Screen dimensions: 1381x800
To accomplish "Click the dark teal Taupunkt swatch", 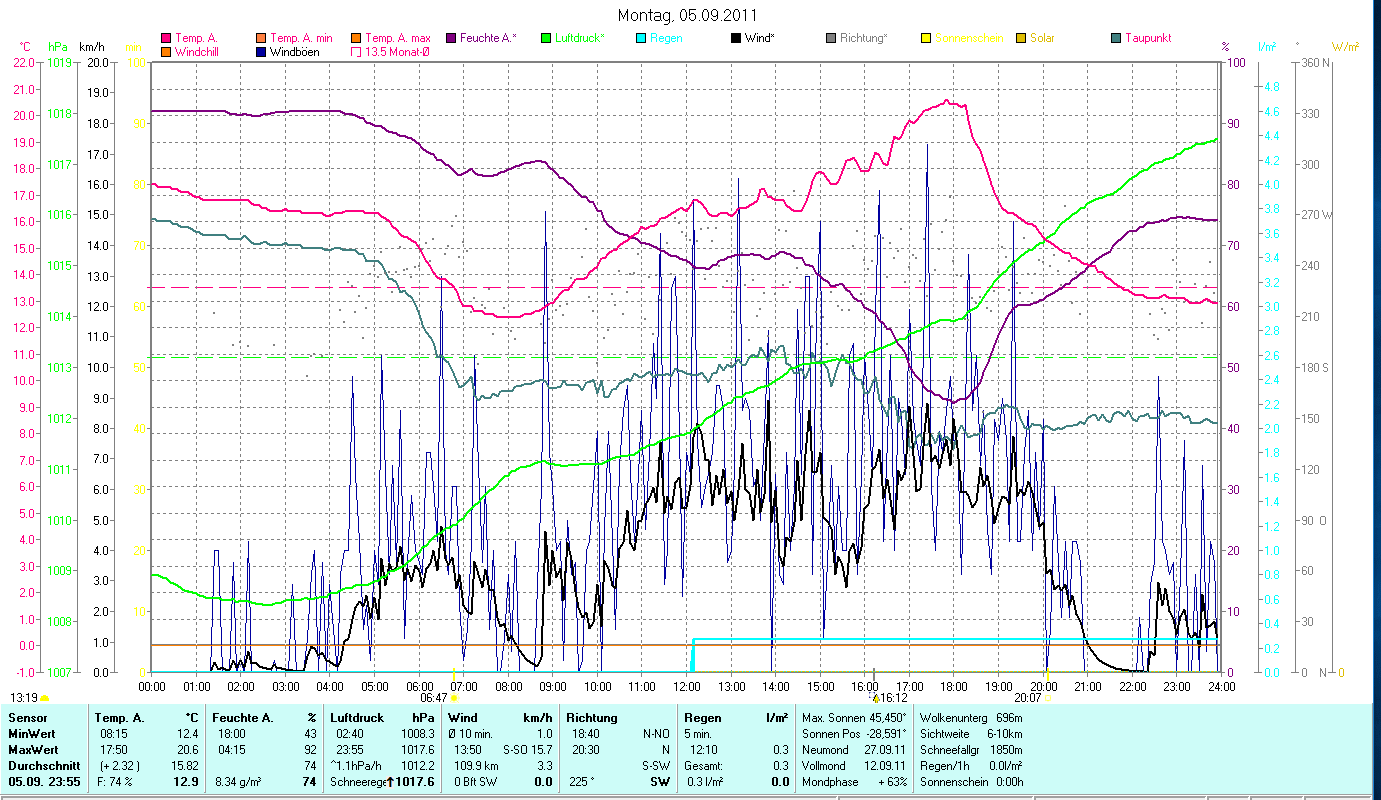I will pos(1116,38).
